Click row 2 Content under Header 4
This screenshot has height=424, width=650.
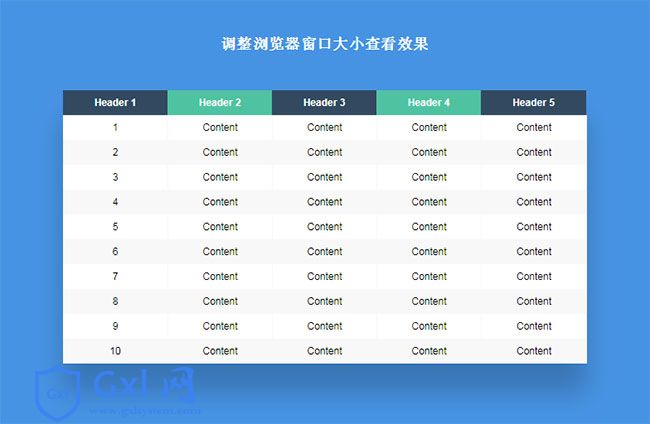429,152
